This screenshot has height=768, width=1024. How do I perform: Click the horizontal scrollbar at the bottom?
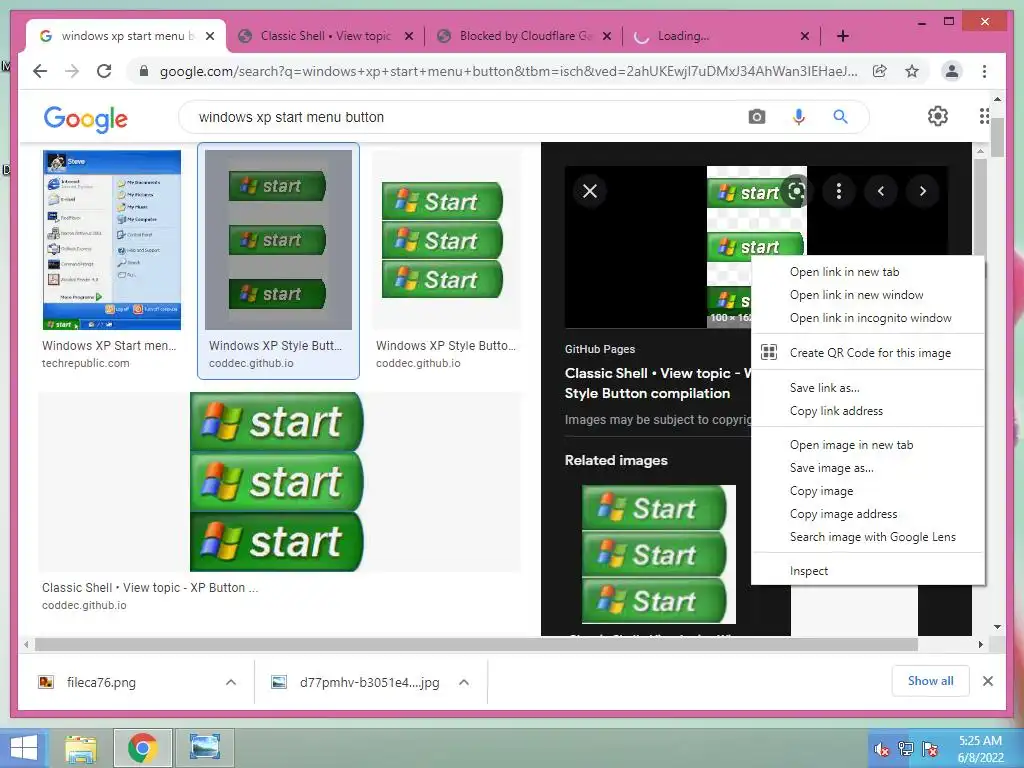476,644
